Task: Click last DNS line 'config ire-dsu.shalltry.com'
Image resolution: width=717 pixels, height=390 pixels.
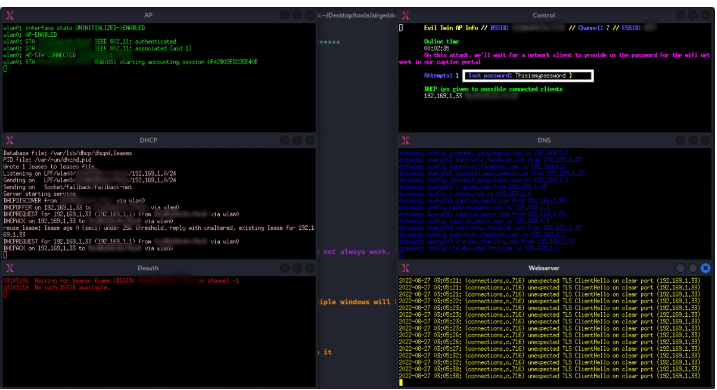Action: point(479,249)
